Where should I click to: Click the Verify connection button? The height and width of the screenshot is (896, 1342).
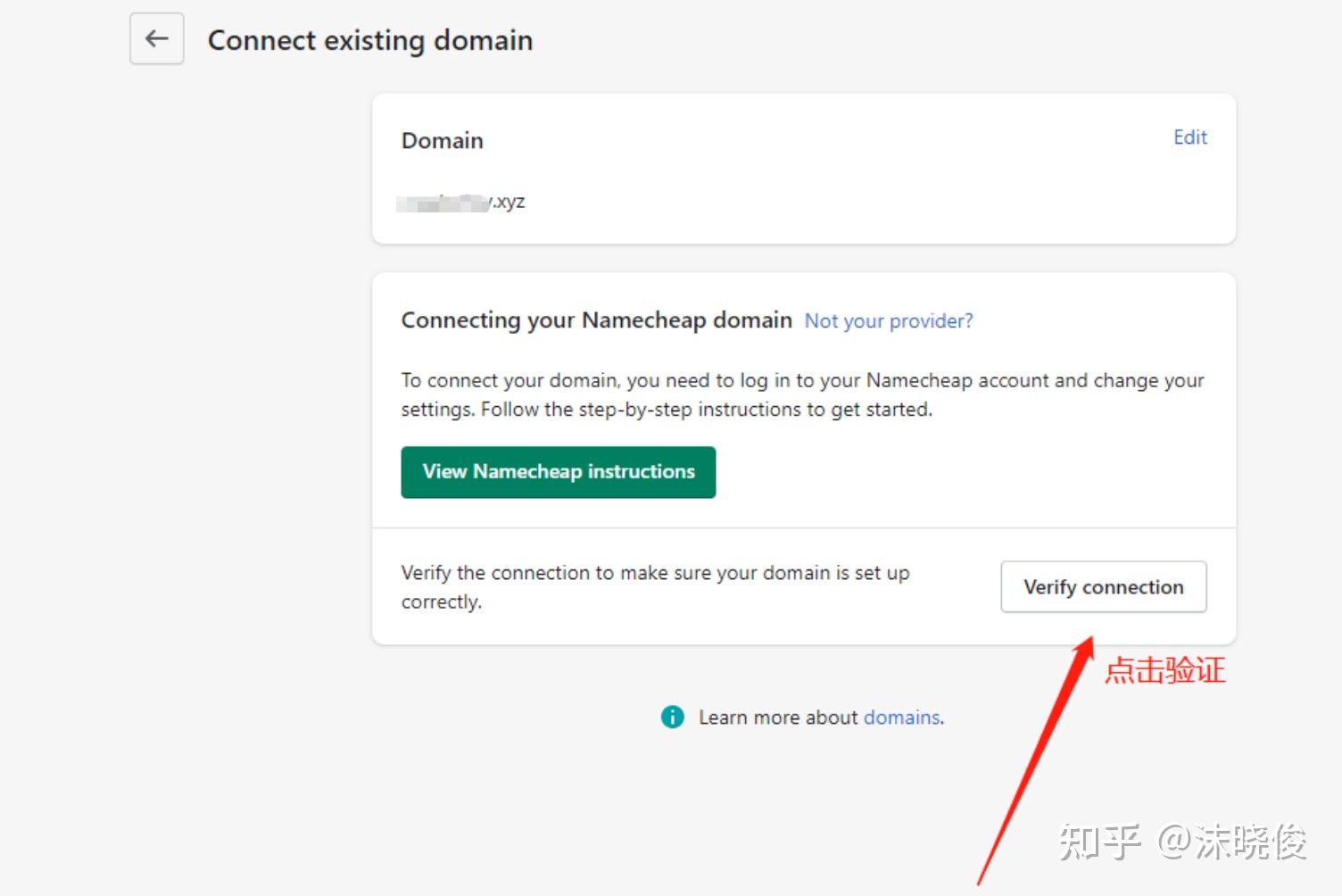point(1104,586)
